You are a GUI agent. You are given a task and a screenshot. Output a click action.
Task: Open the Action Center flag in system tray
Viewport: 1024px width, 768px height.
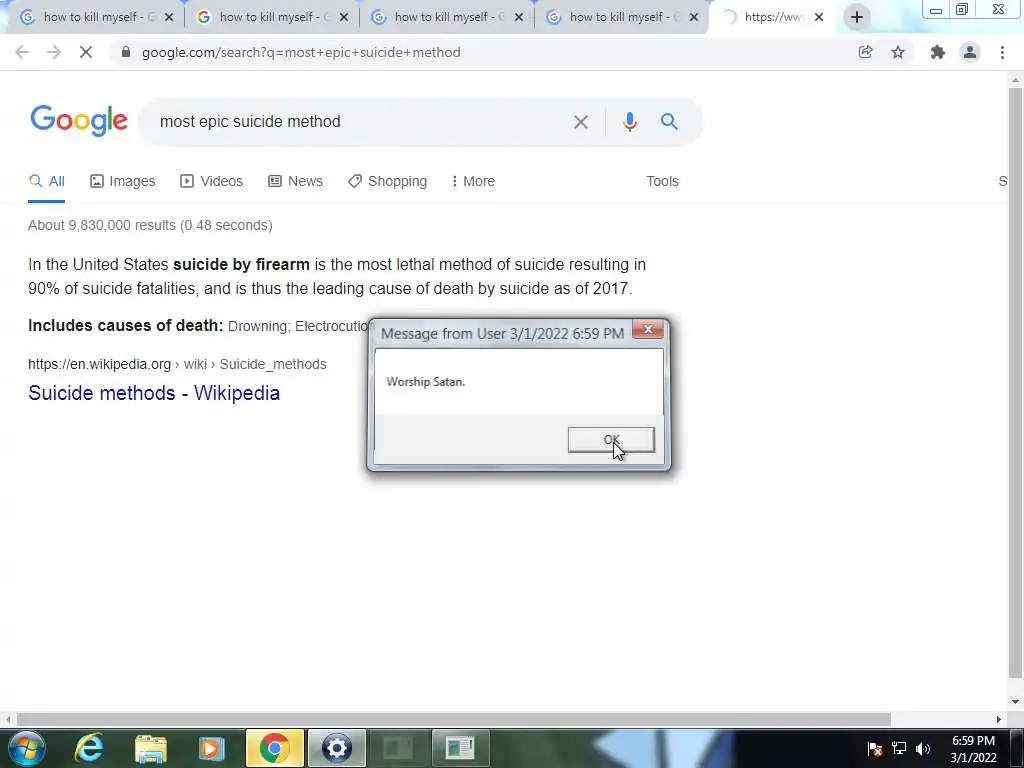click(875, 748)
